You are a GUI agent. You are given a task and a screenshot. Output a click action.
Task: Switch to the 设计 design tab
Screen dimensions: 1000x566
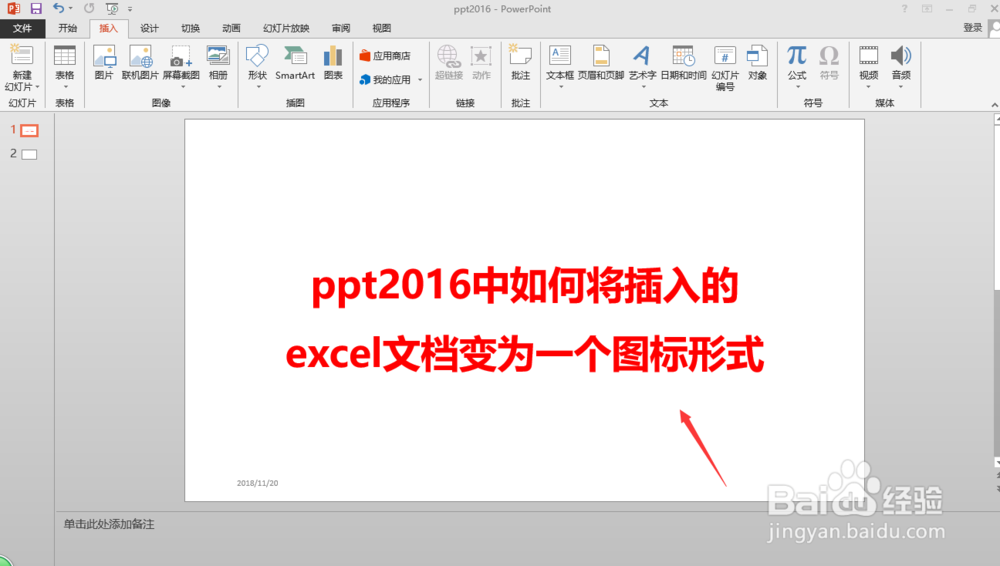pyautogui.click(x=149, y=28)
